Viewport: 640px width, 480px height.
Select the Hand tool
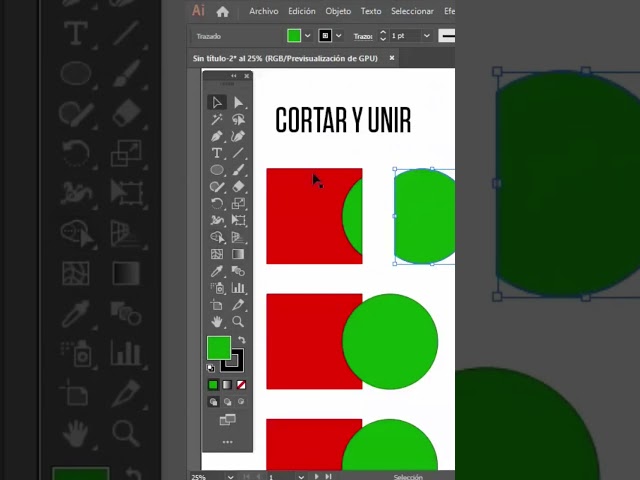pyautogui.click(x=217, y=322)
